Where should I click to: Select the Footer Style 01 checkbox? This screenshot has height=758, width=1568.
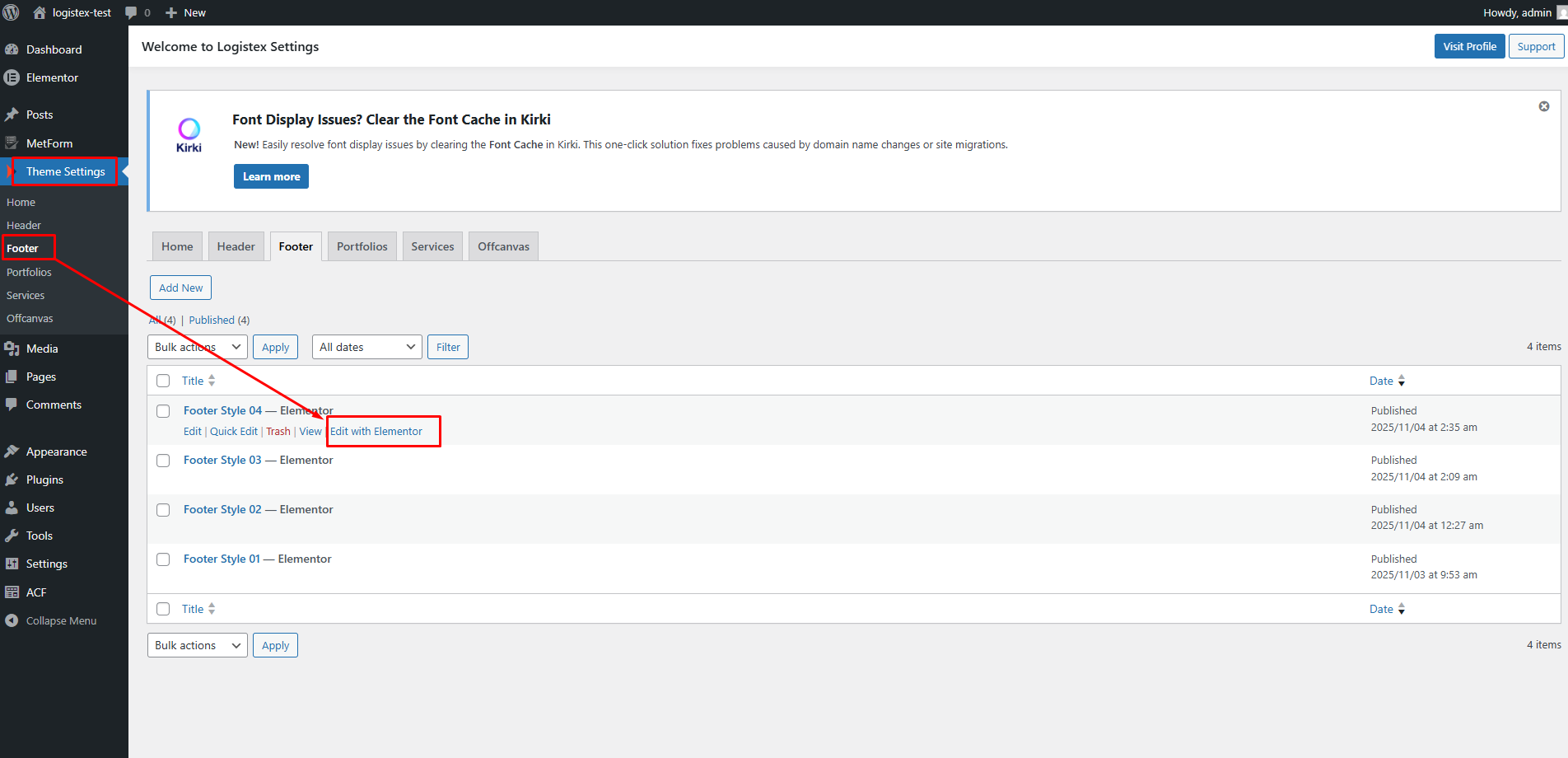coord(163,559)
